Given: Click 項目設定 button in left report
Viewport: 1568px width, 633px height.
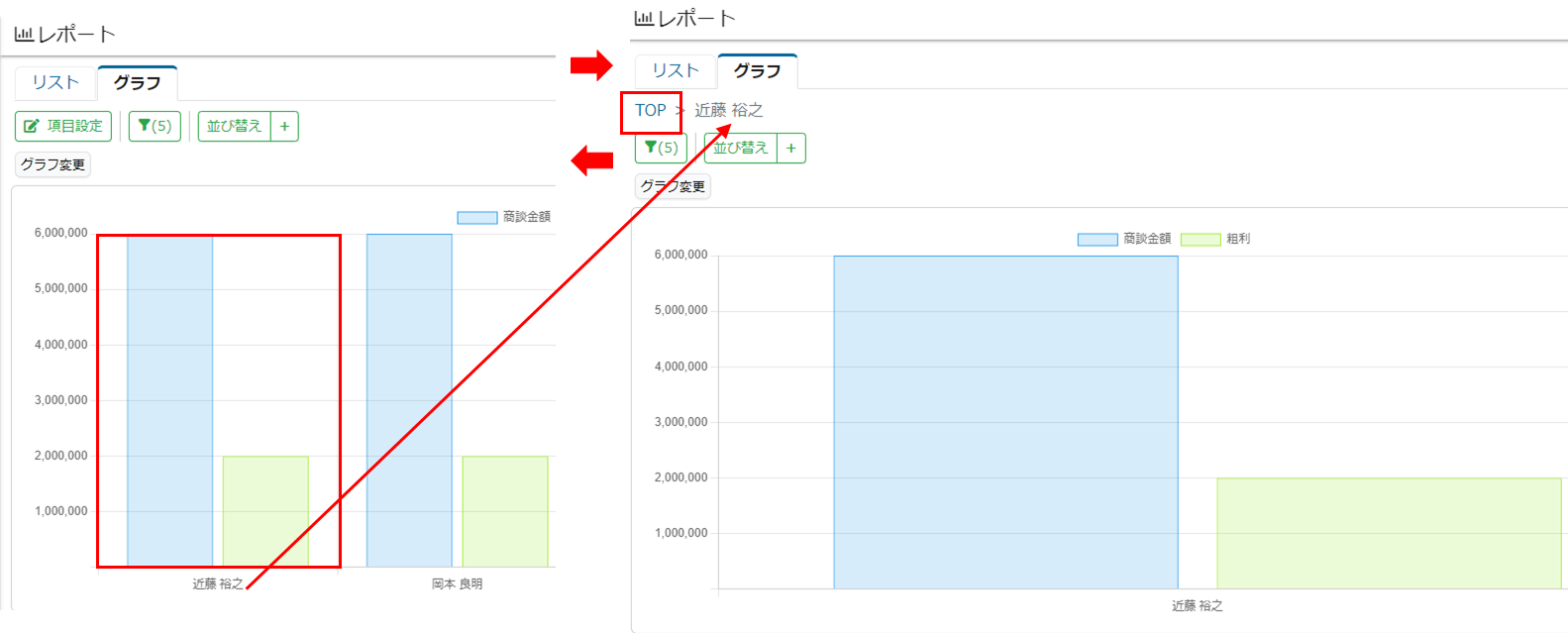Looking at the screenshot, I should (x=63, y=126).
